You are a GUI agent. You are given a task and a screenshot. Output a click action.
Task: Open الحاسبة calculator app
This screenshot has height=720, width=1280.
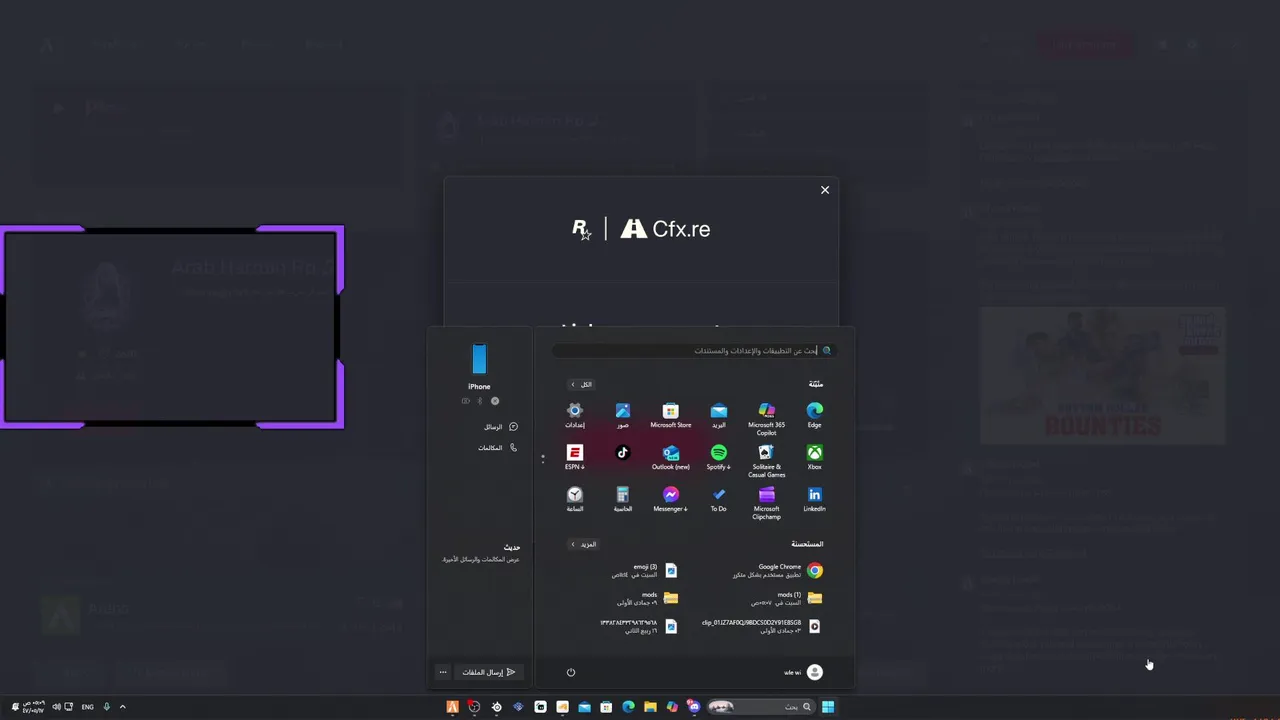coord(622,499)
